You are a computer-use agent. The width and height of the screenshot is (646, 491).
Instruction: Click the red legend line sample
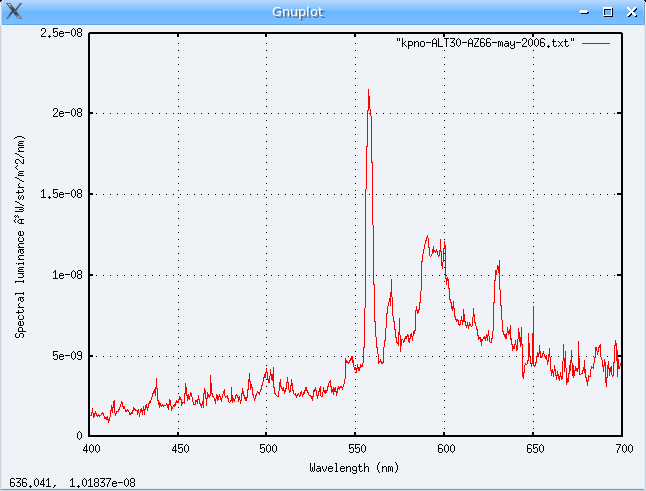pyautogui.click(x=596, y=45)
